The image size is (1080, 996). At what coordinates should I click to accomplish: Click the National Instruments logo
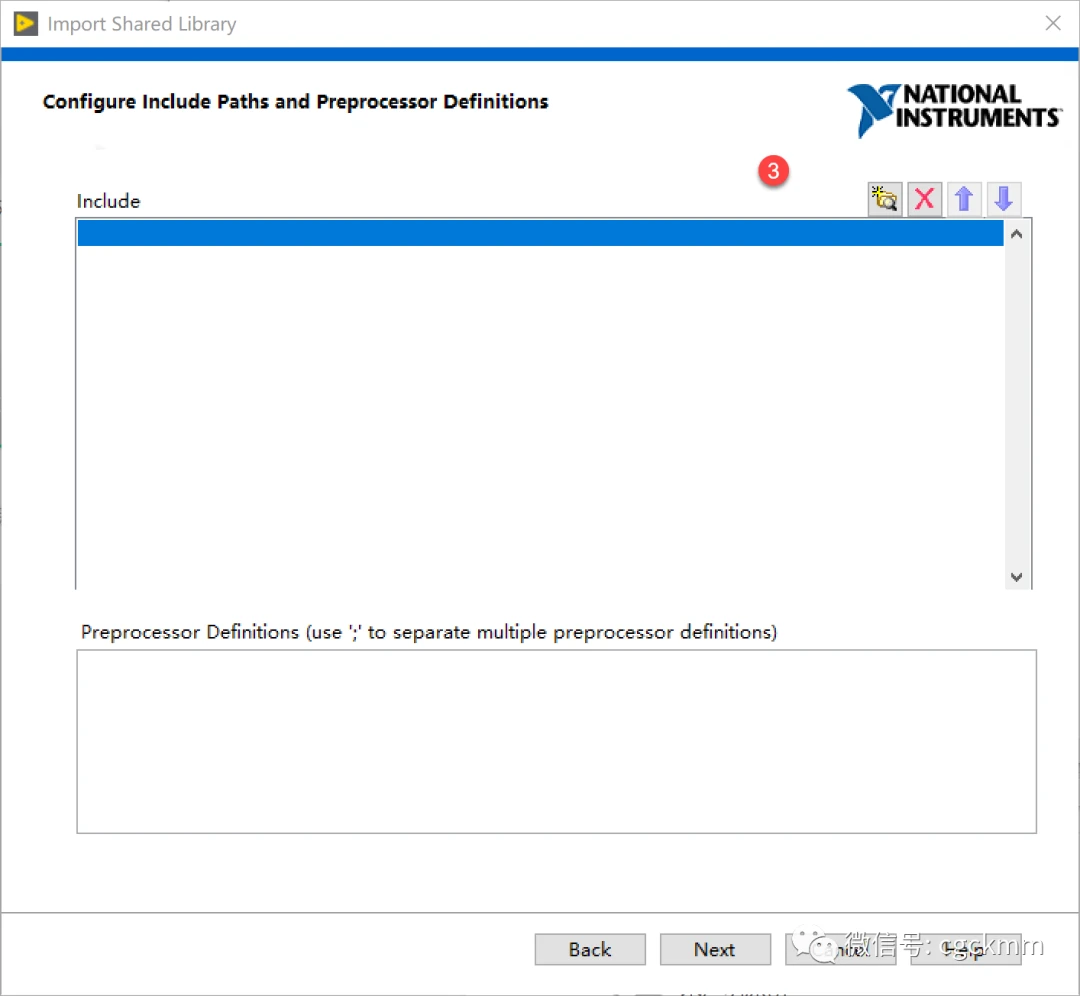pos(953,110)
